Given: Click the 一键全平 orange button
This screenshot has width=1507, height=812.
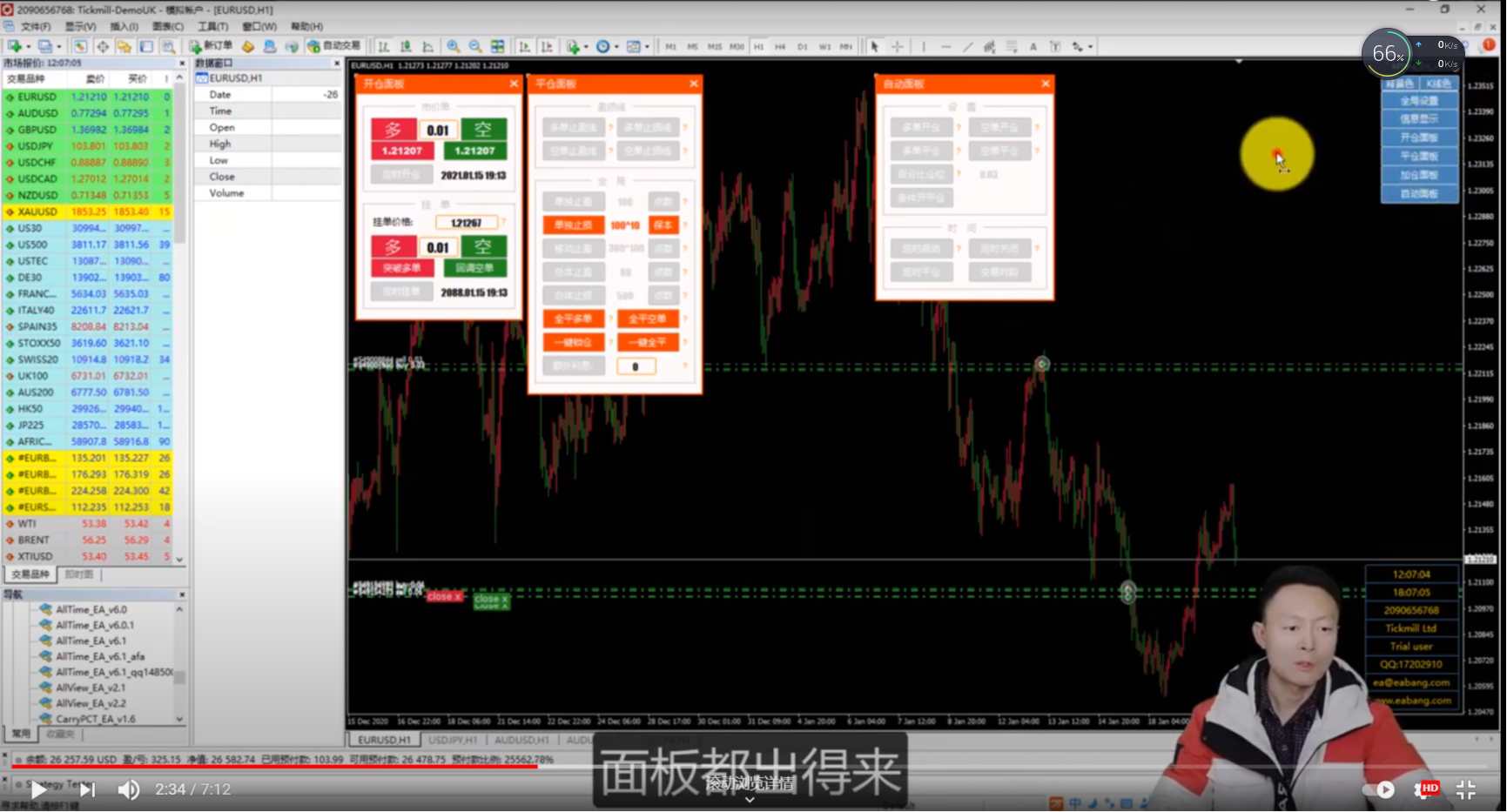Looking at the screenshot, I should tap(648, 342).
